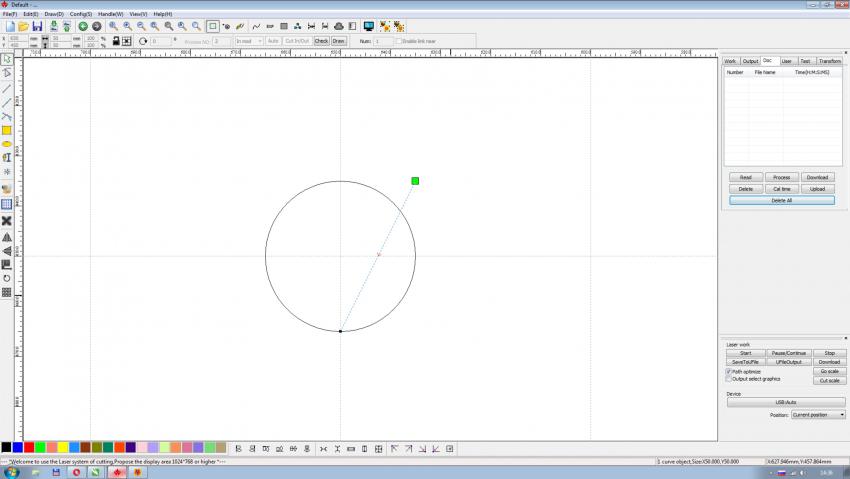Click the black X delete tool icon
Image resolution: width=850 pixels, height=479 pixels.
[7, 221]
